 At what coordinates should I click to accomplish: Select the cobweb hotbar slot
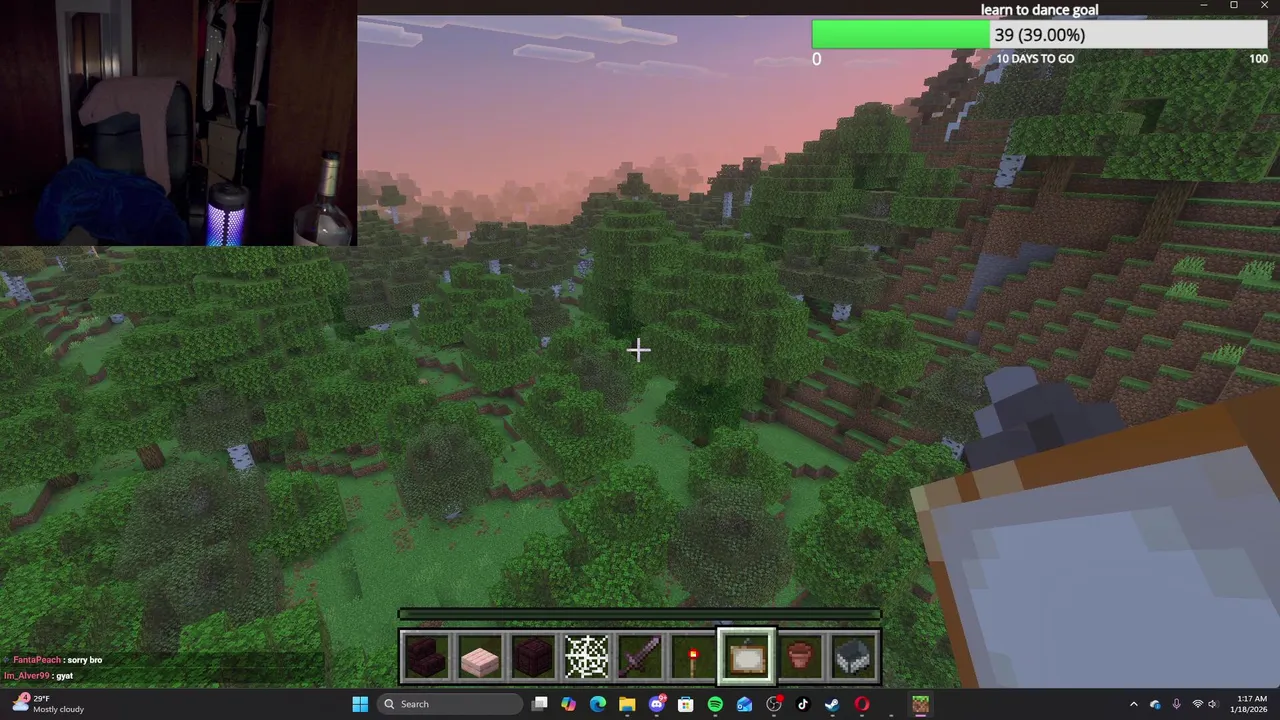coord(586,657)
